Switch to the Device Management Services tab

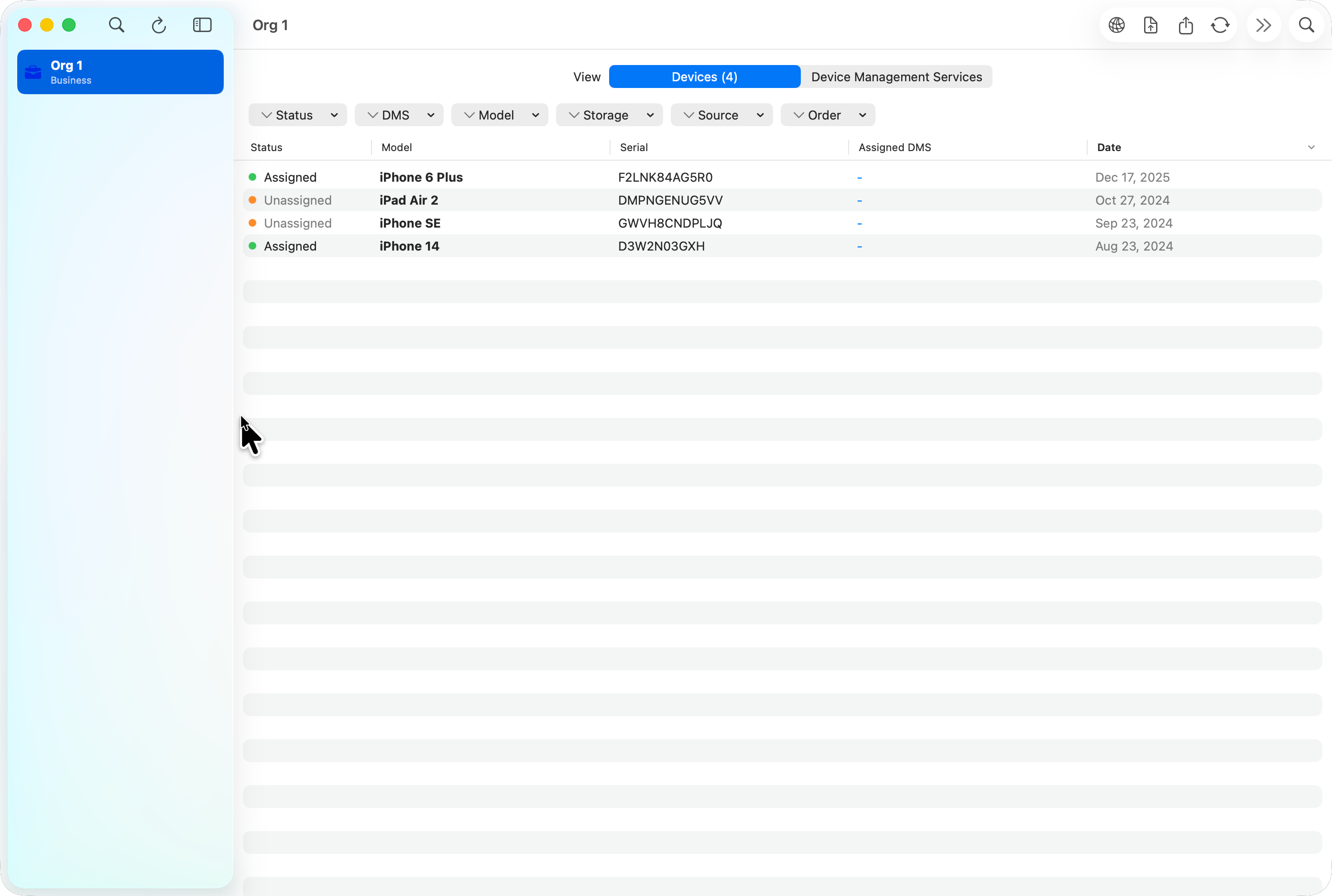point(896,76)
